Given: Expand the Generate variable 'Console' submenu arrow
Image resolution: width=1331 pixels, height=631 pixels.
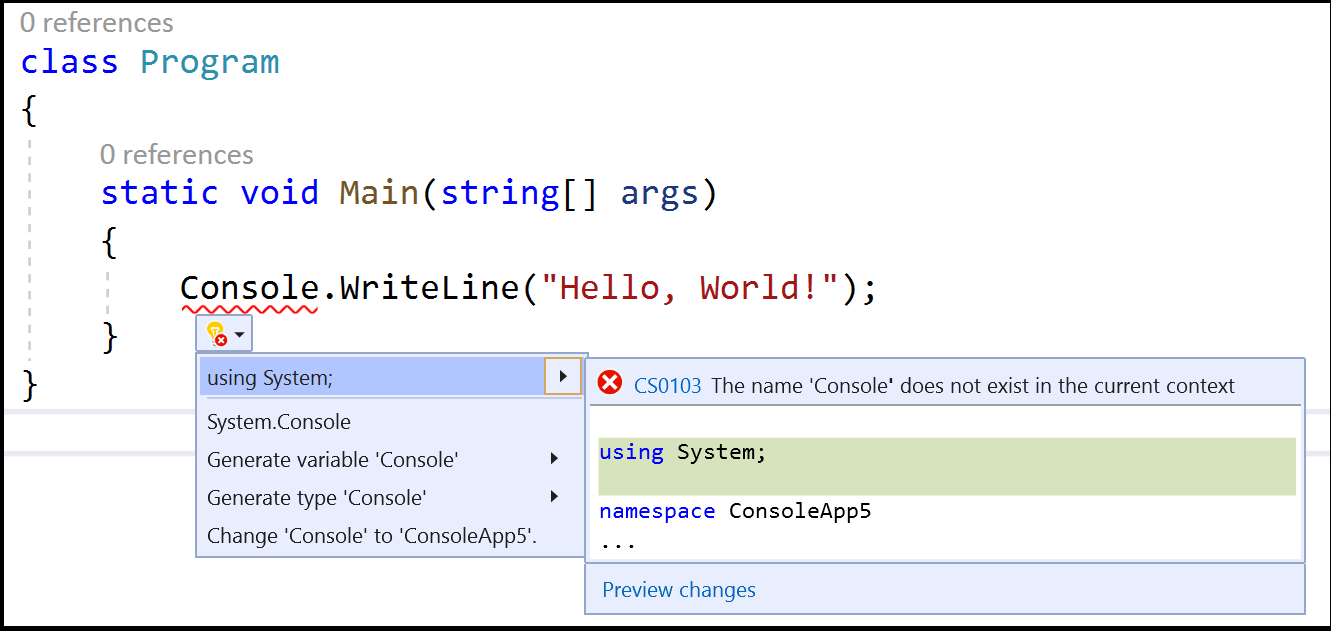Looking at the screenshot, I should click(x=555, y=459).
